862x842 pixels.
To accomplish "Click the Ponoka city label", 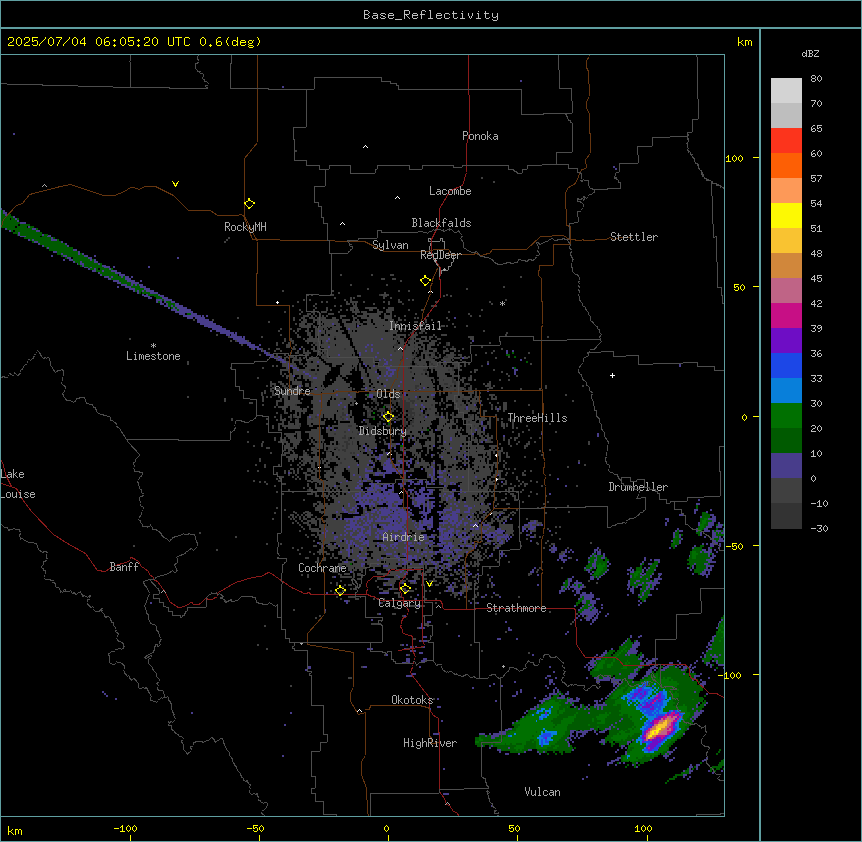I will point(480,136).
